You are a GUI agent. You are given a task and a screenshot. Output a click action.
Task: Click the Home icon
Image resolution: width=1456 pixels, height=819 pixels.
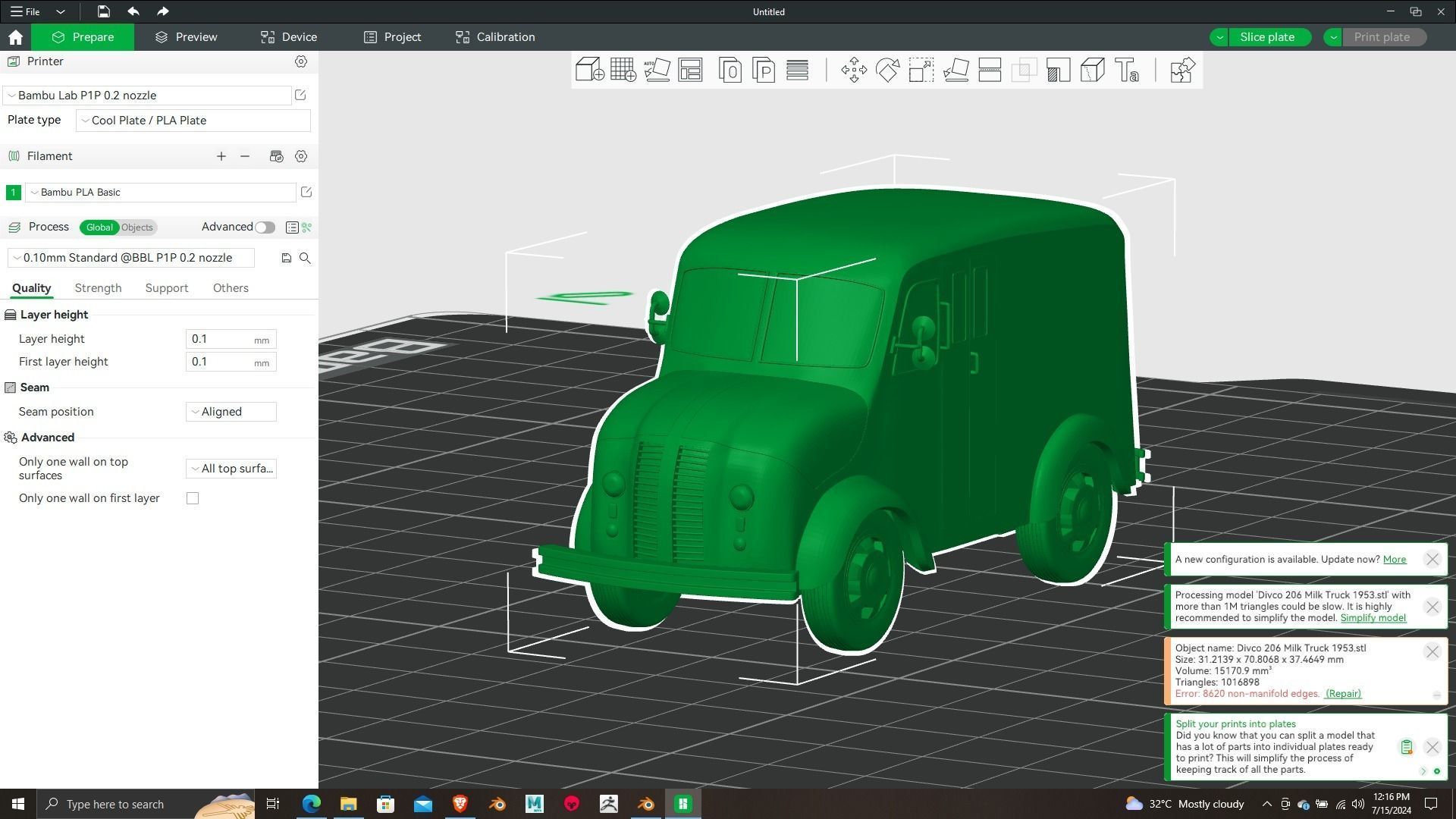(x=15, y=37)
